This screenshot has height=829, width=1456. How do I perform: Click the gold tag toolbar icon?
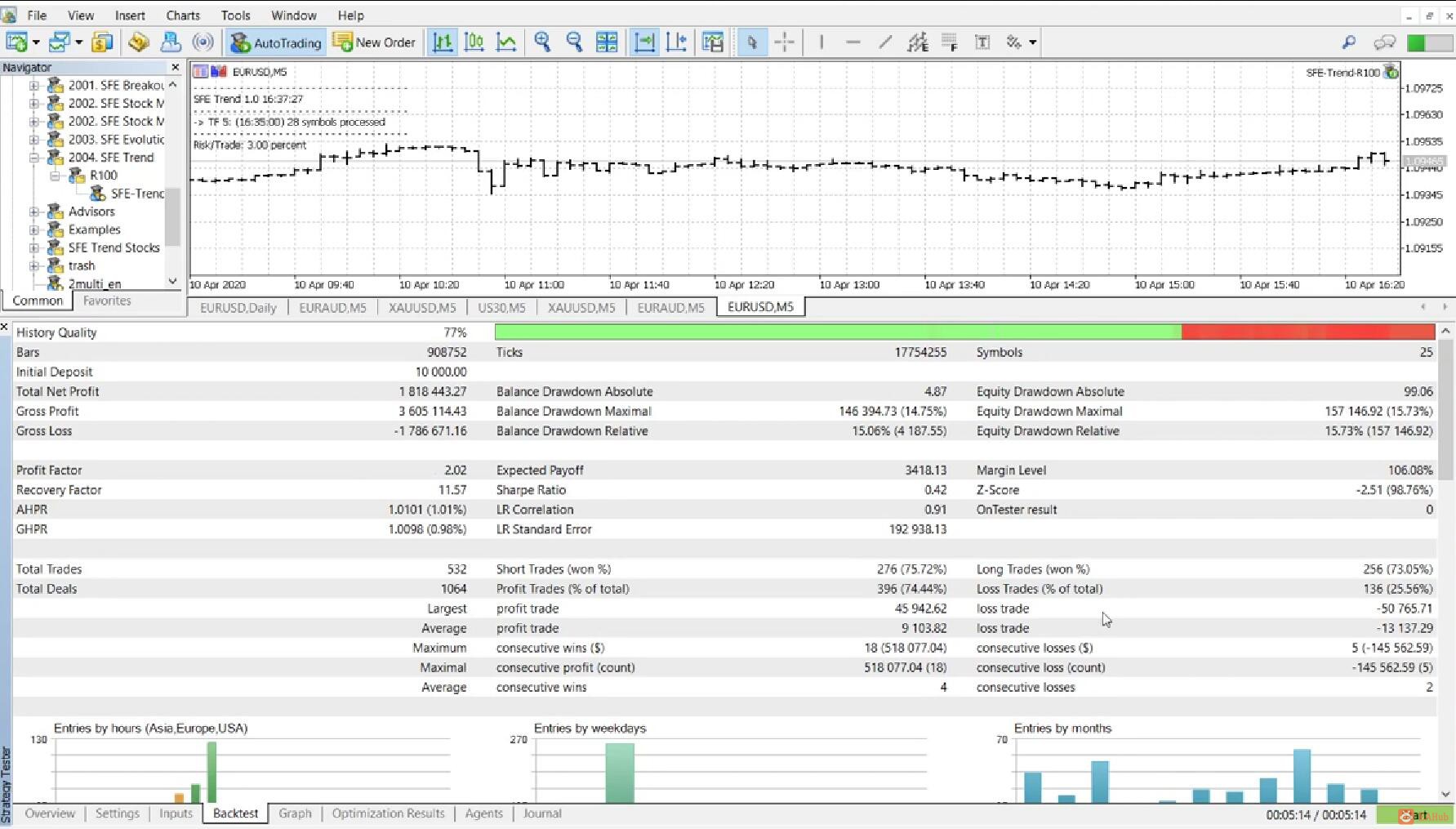pyautogui.click(x=138, y=42)
